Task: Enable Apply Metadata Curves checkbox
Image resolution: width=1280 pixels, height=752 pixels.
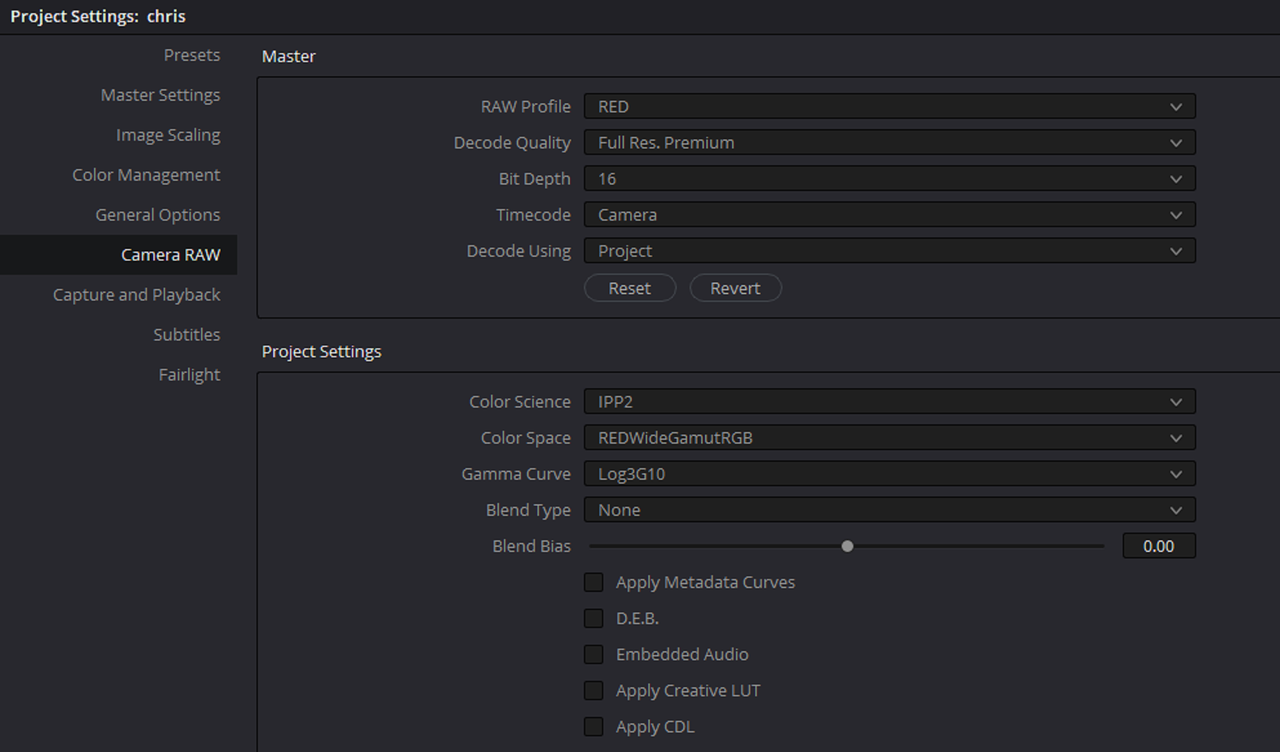Action: [x=594, y=582]
